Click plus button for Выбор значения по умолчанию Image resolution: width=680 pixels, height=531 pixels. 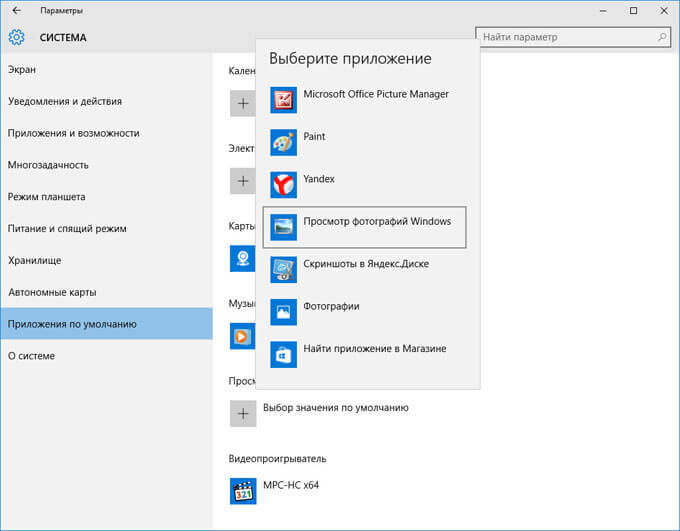[243, 413]
